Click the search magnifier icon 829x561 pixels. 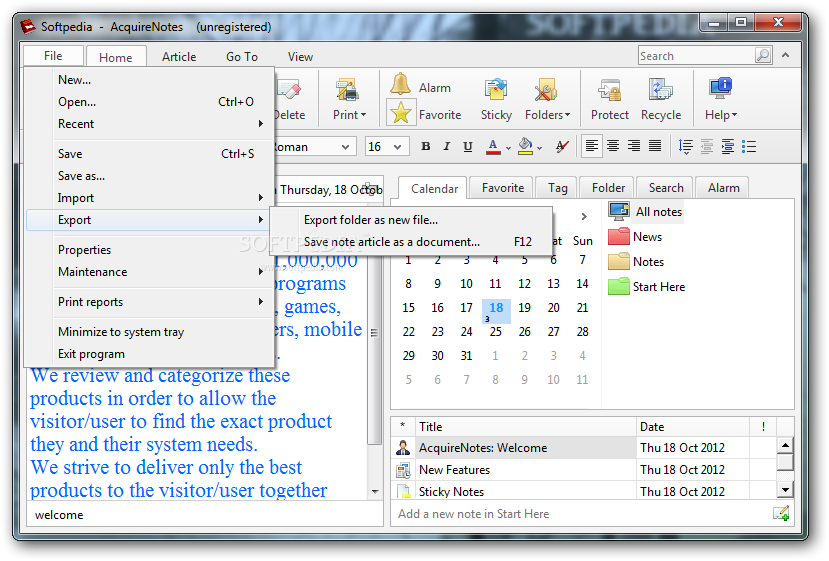coord(763,55)
